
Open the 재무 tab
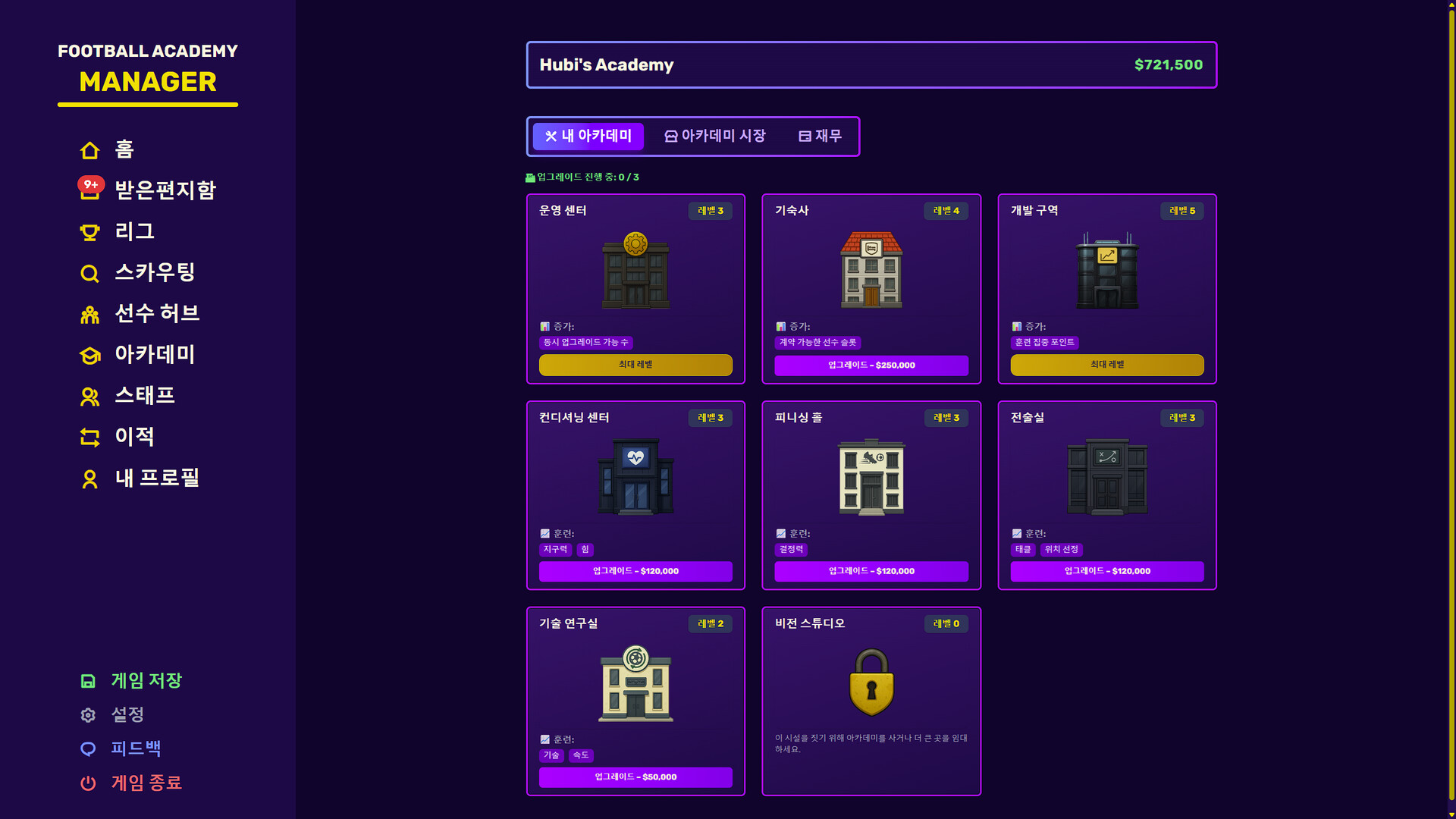pyautogui.click(x=820, y=136)
